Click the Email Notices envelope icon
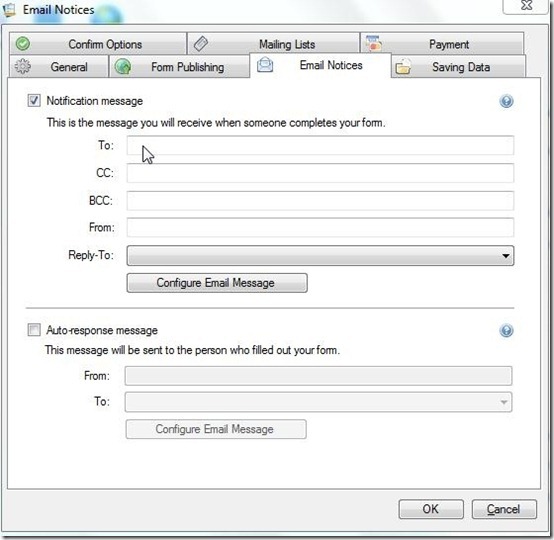554x540 pixels. click(265, 65)
